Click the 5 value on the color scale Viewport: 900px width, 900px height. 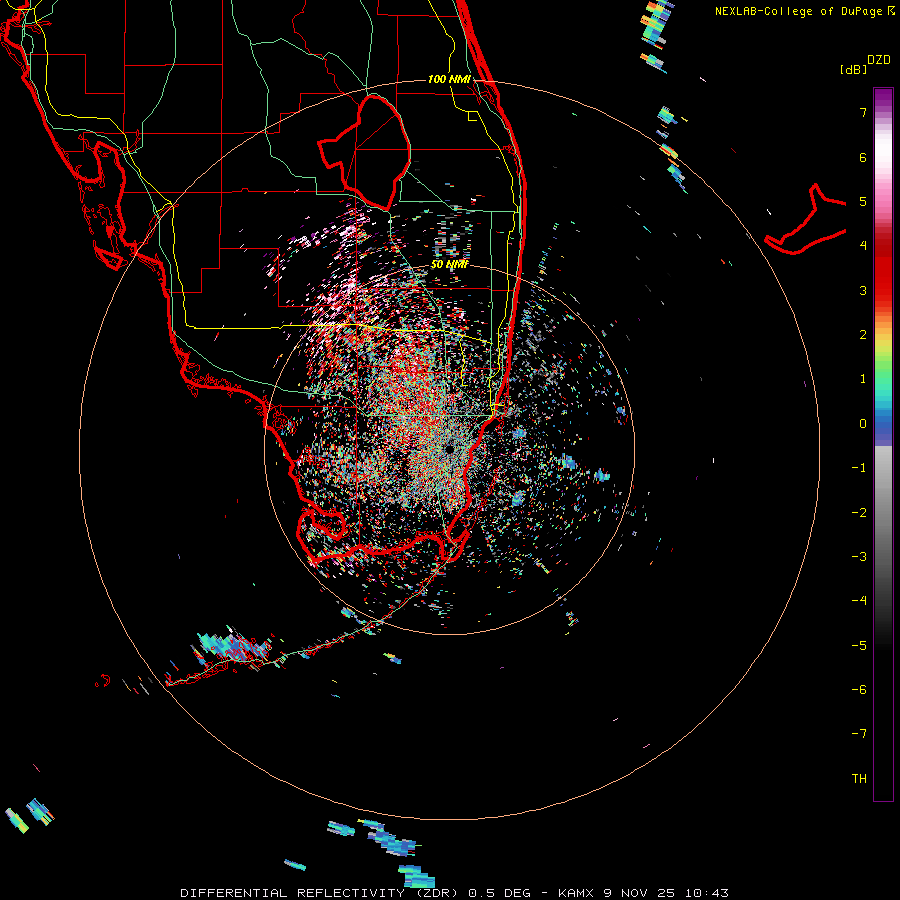(x=863, y=201)
